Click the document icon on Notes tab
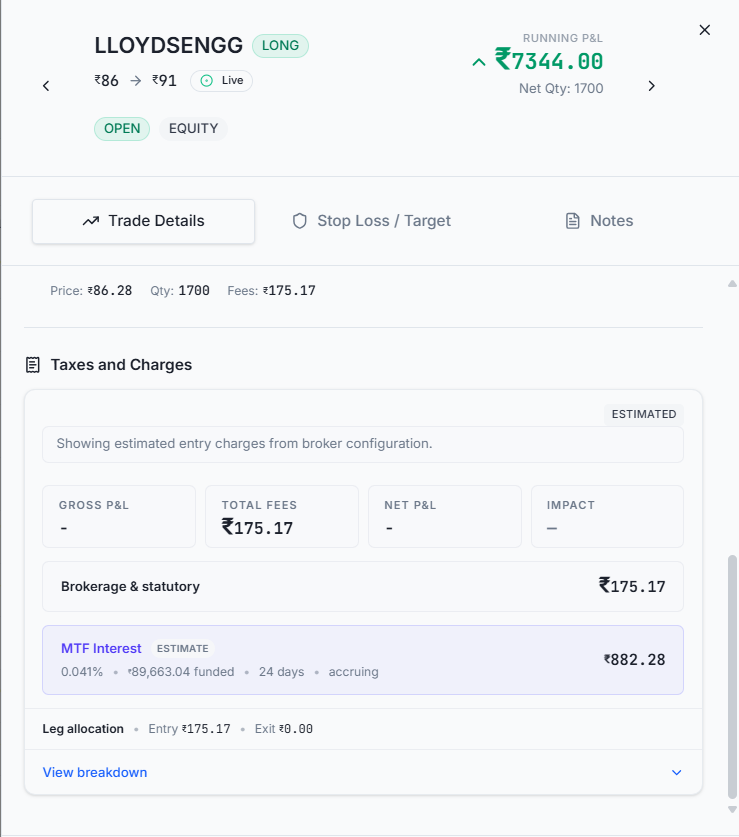739x837 pixels. tap(572, 221)
